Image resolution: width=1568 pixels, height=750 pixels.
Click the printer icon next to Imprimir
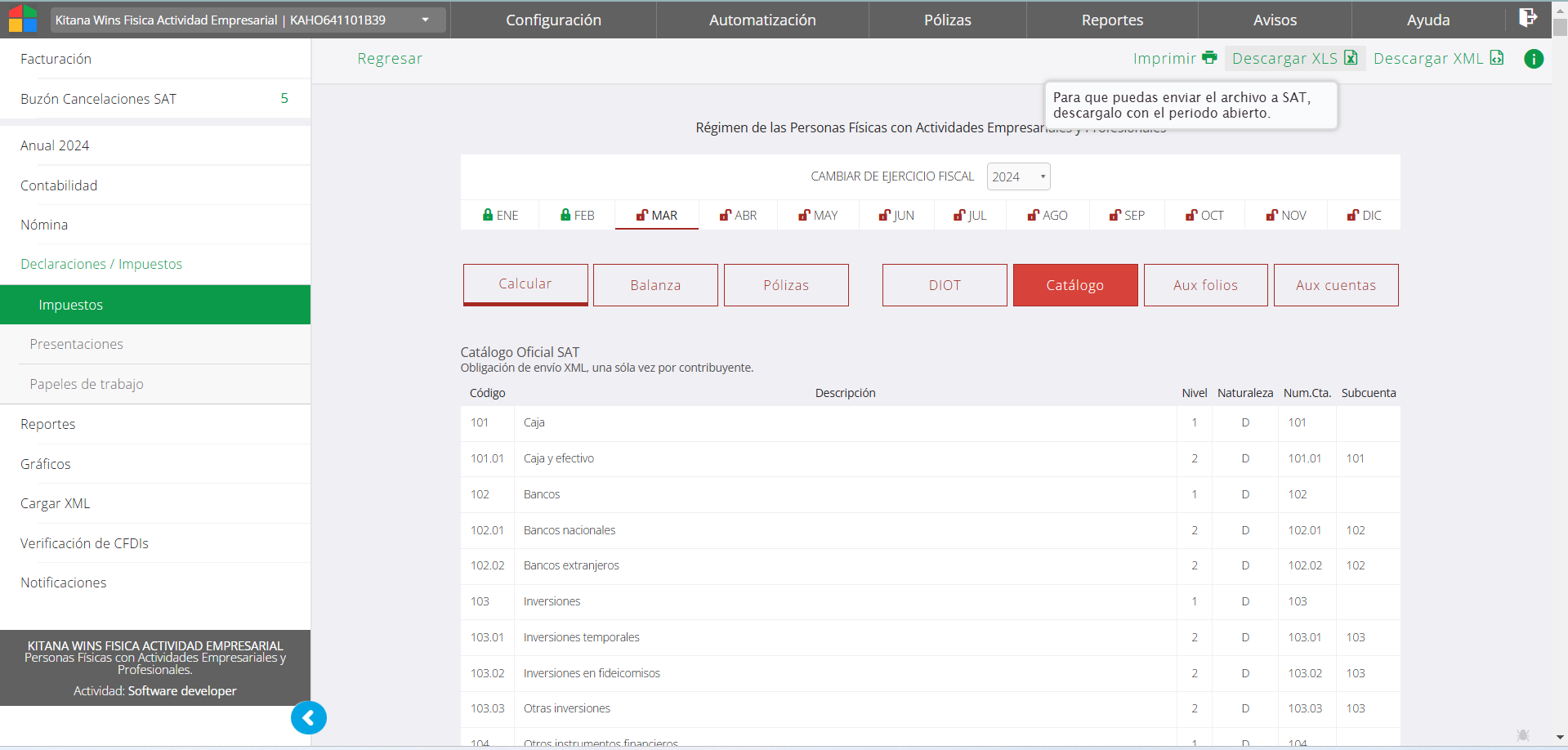[x=1209, y=58]
